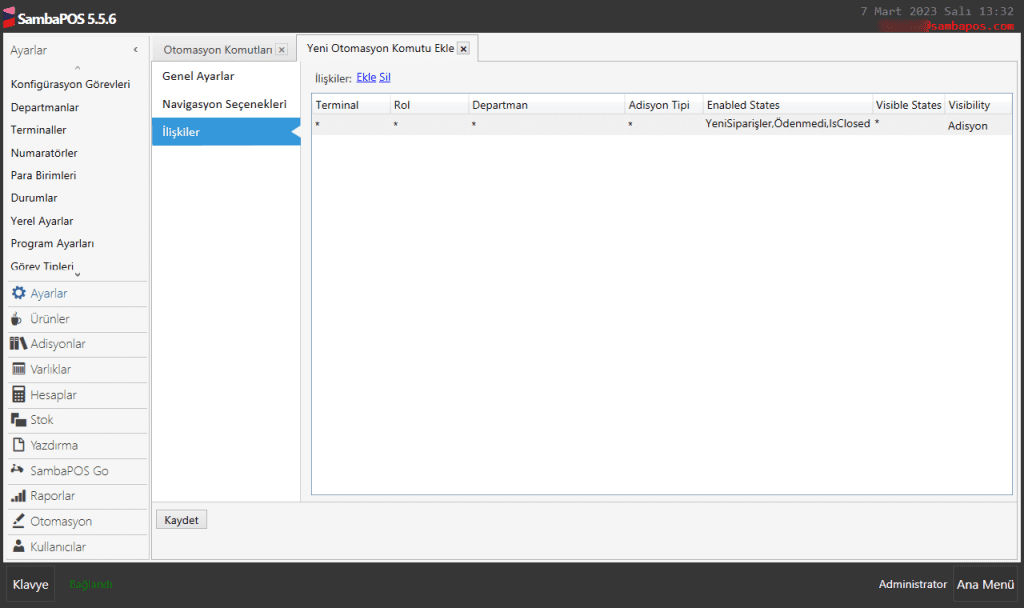1024x608 pixels.
Task: Open Ürünler coffee cup icon
Action: pos(18,319)
